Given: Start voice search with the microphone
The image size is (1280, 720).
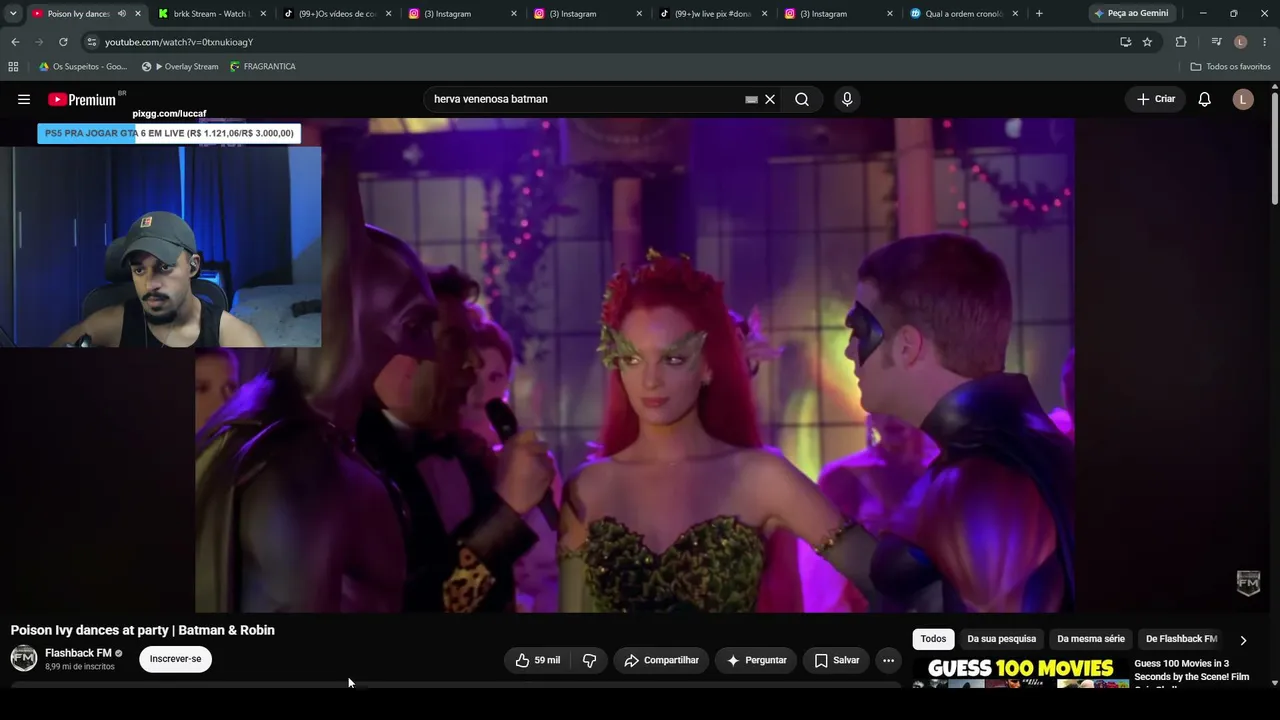Looking at the screenshot, I should pyautogui.click(x=847, y=99).
